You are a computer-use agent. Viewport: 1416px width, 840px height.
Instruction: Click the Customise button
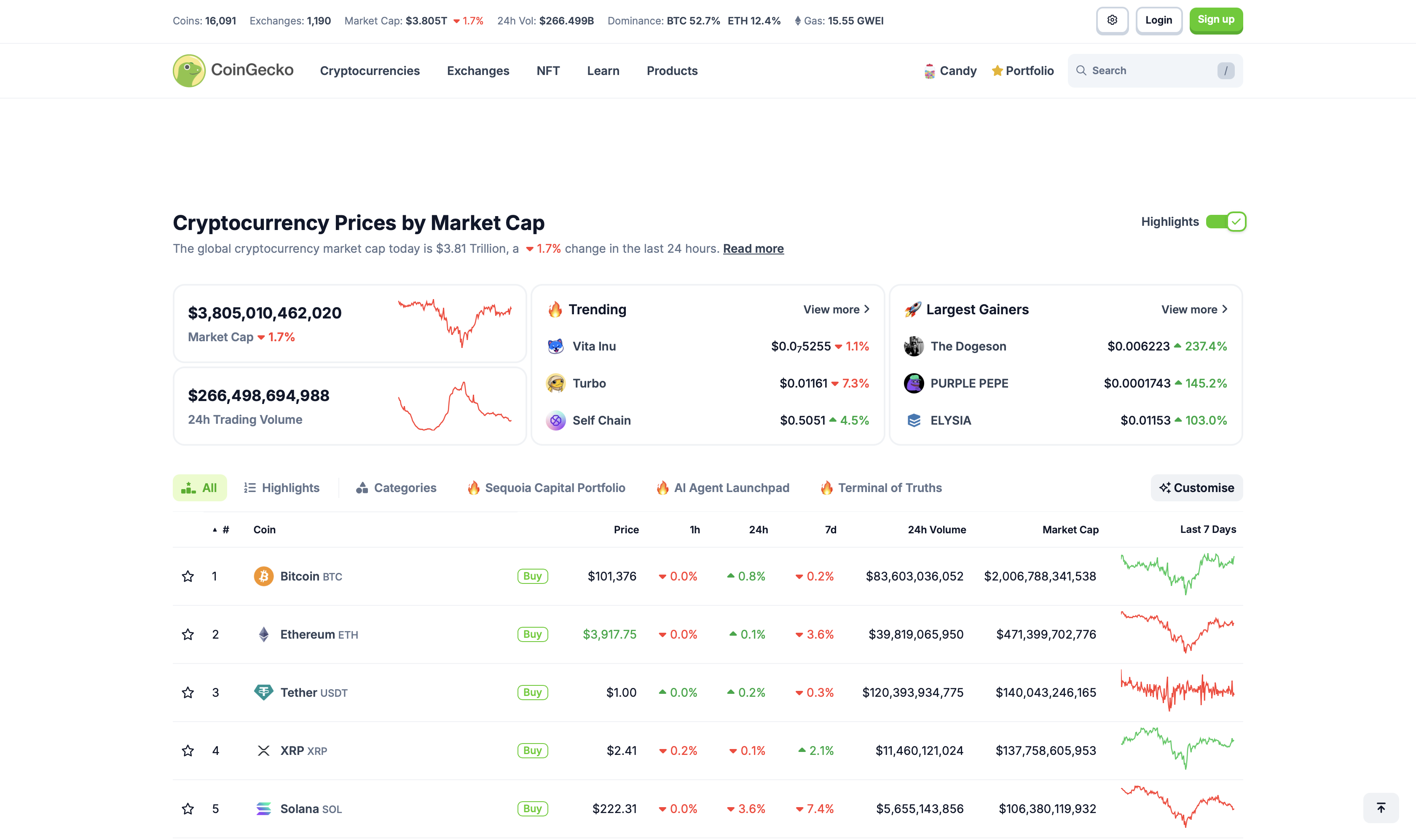(x=1196, y=488)
